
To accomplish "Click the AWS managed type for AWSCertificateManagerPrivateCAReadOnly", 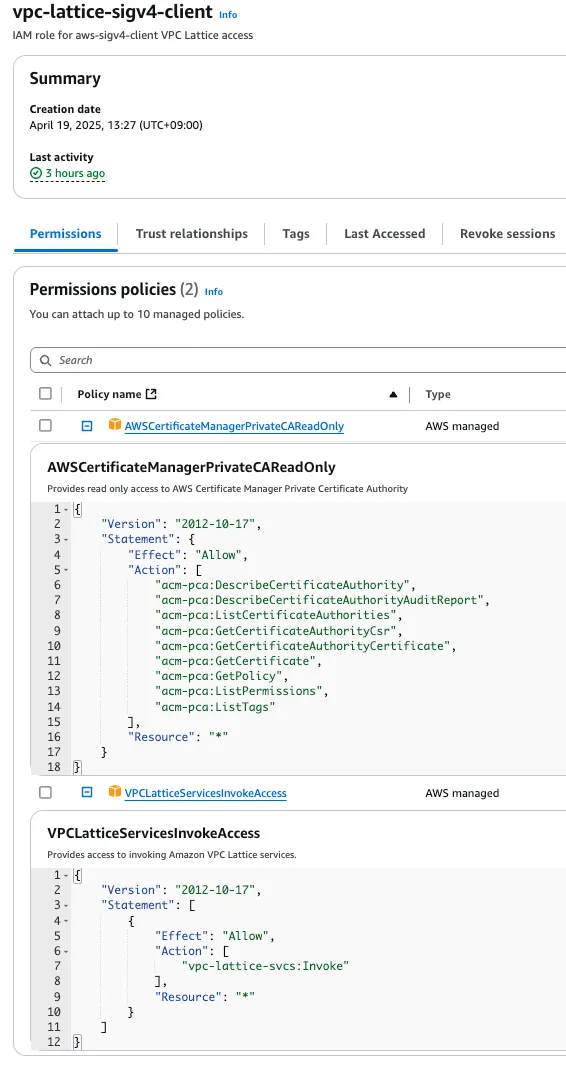I will point(462,426).
